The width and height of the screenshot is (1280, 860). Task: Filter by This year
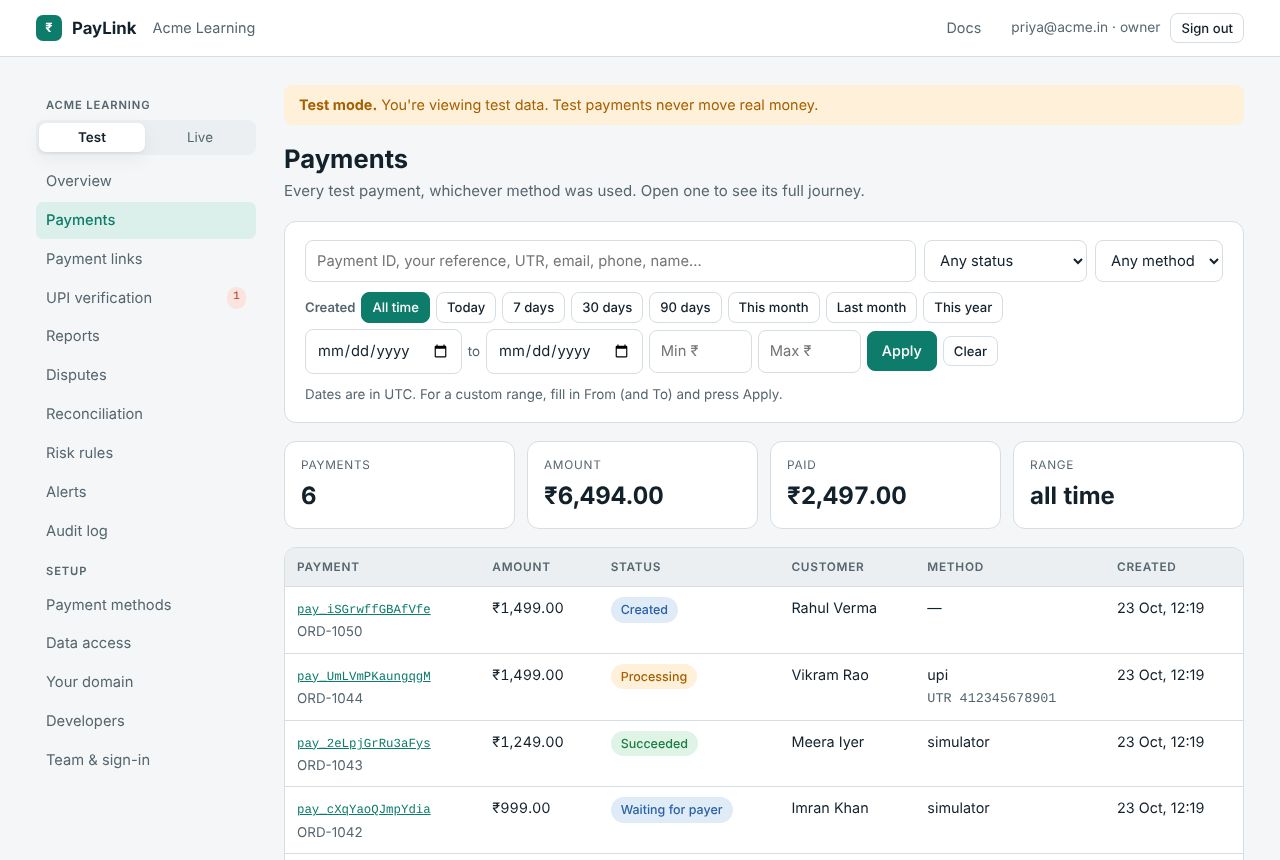(963, 307)
